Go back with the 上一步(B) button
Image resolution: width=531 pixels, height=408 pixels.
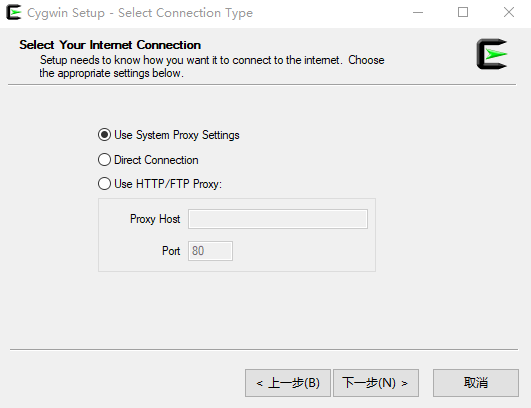coord(288,383)
